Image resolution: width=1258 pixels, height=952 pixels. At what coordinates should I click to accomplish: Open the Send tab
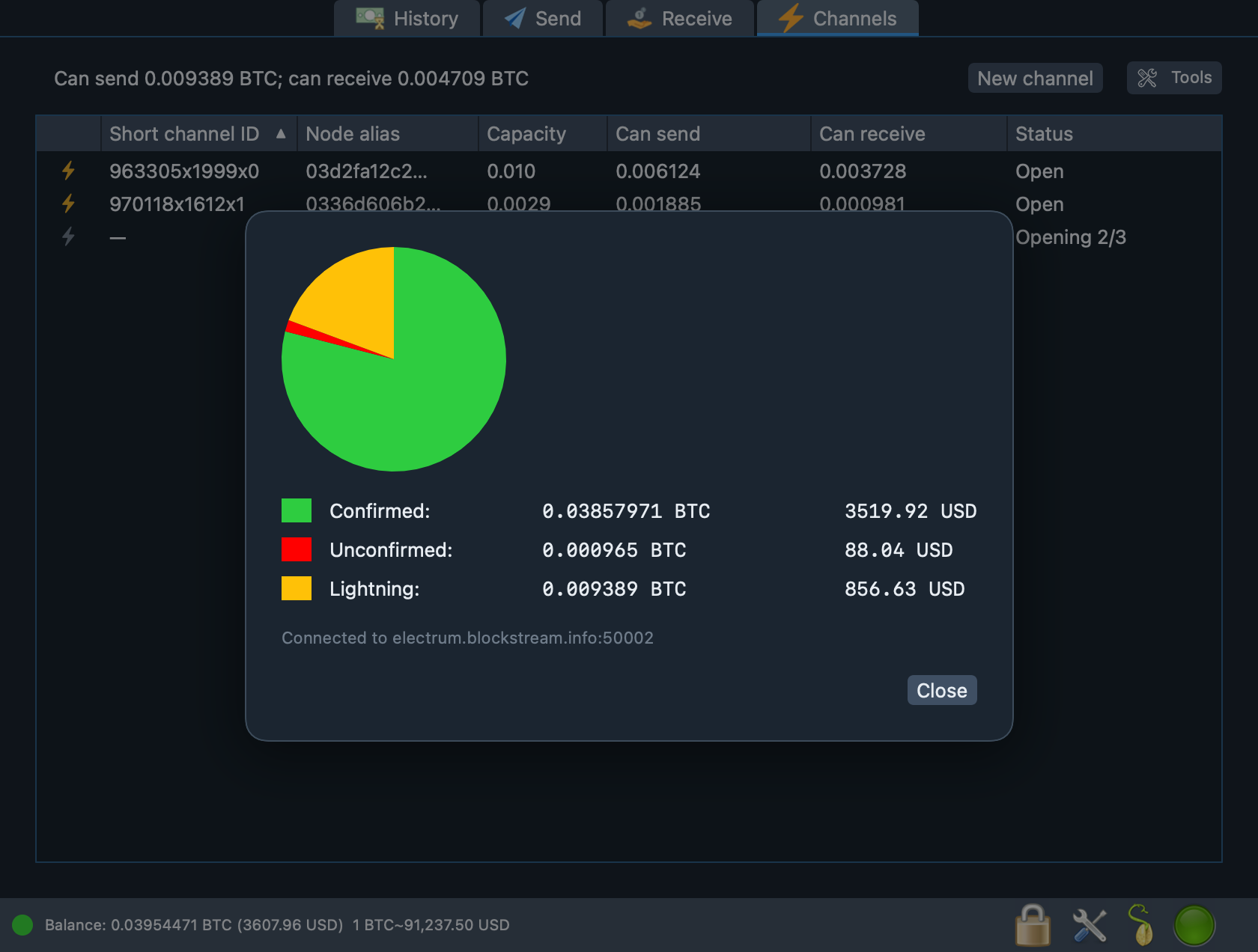pos(543,18)
